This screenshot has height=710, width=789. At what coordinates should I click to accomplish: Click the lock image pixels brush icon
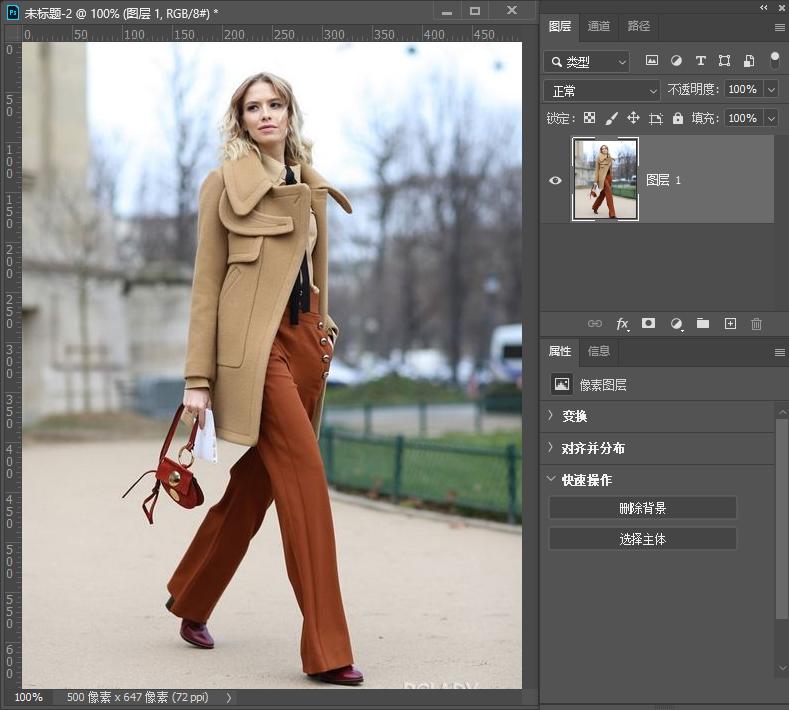[x=611, y=118]
